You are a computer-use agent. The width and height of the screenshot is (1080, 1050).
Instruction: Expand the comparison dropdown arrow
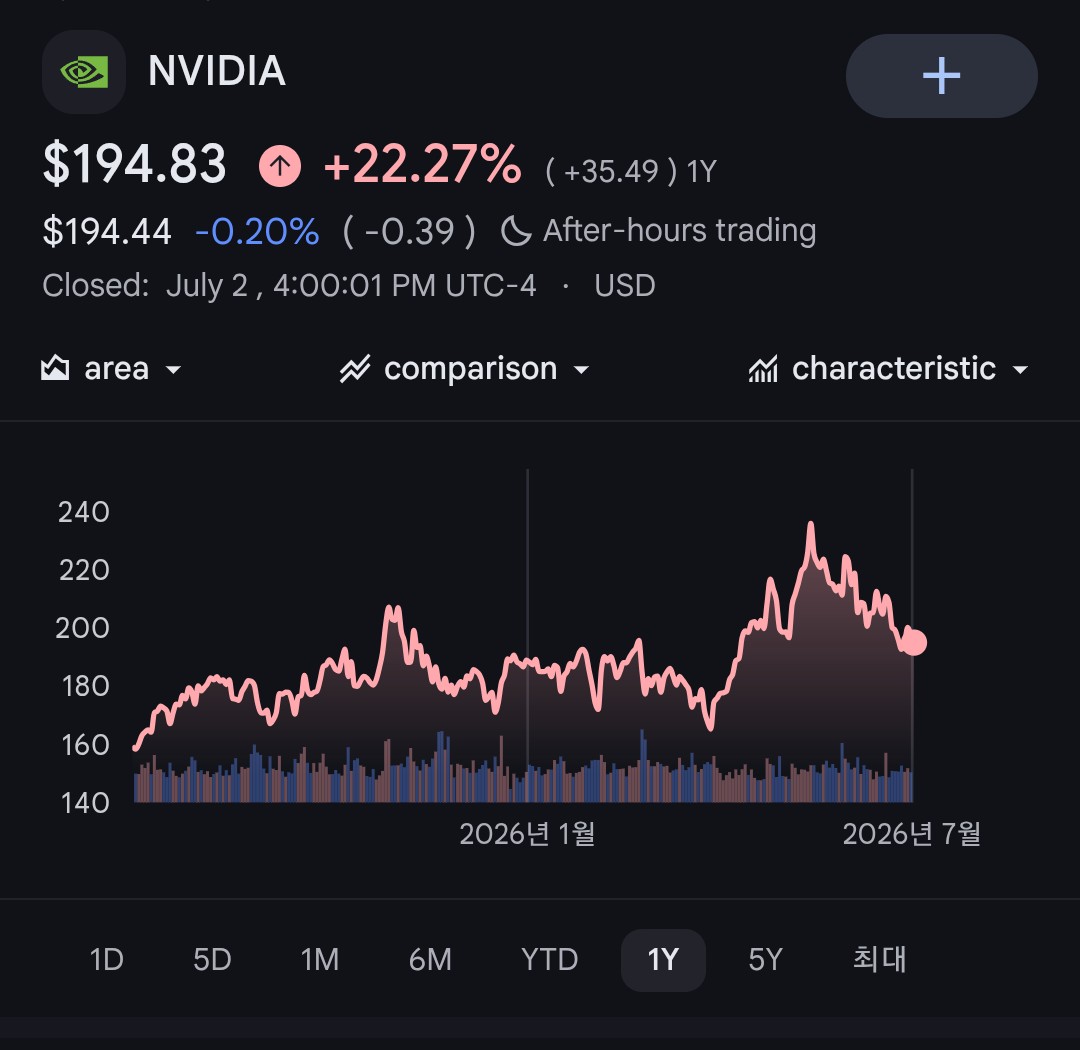[581, 370]
